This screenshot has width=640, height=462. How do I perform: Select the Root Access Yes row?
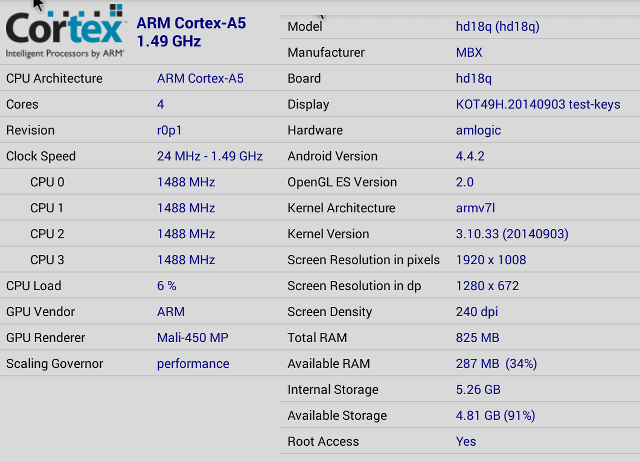(x=460, y=441)
